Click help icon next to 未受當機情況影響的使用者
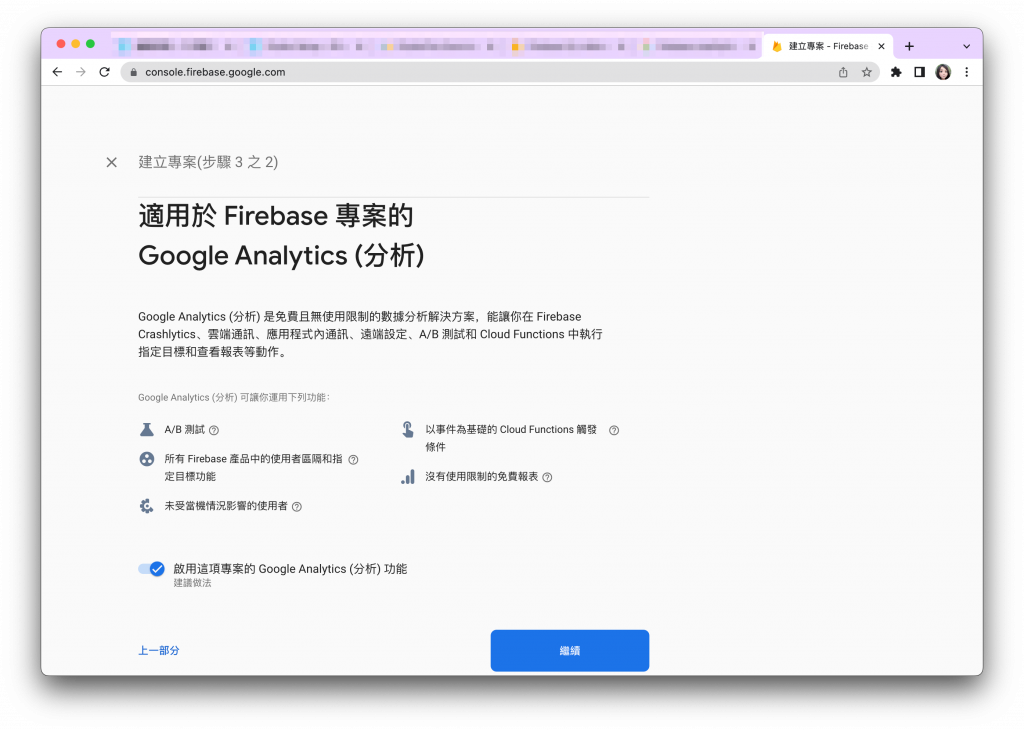The height and width of the screenshot is (730, 1024). click(296, 507)
